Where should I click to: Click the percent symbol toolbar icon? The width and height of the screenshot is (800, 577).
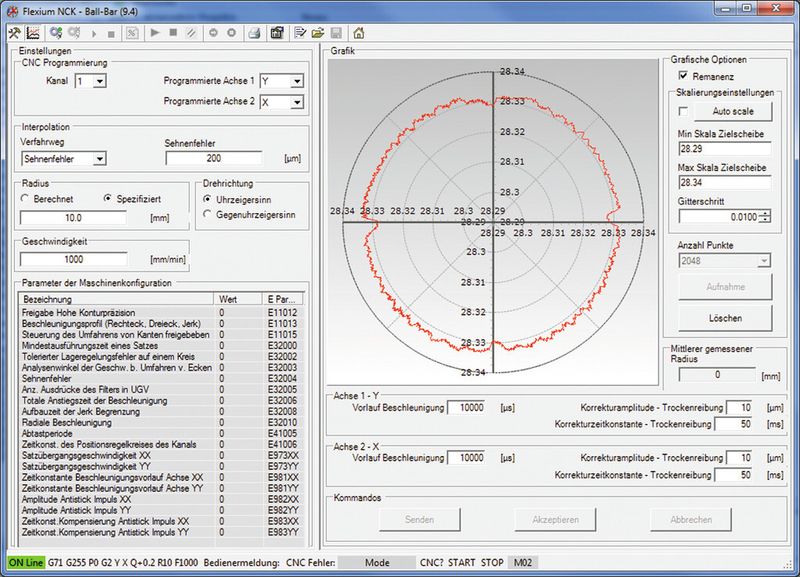(x=132, y=33)
